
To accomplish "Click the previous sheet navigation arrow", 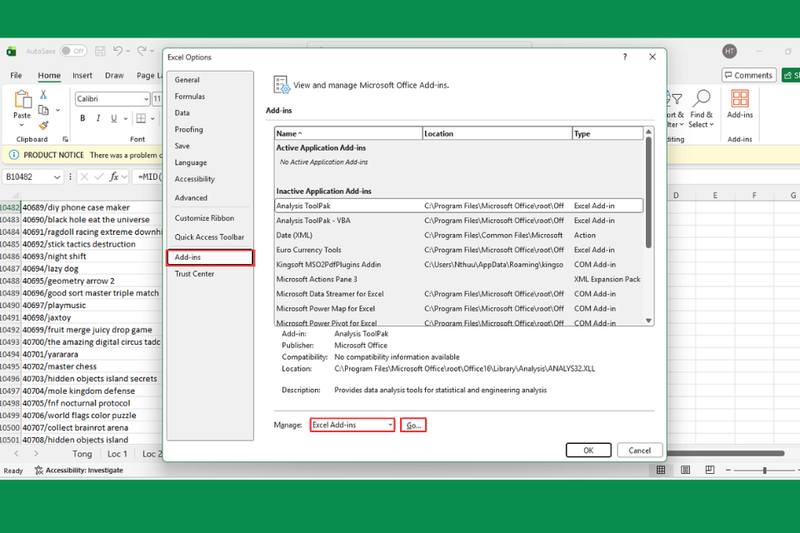I will pos(16,453).
